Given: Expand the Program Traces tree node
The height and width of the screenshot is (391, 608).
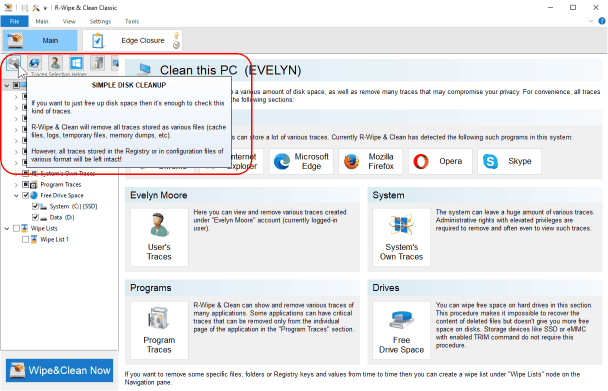Looking at the screenshot, I should pos(16,185).
